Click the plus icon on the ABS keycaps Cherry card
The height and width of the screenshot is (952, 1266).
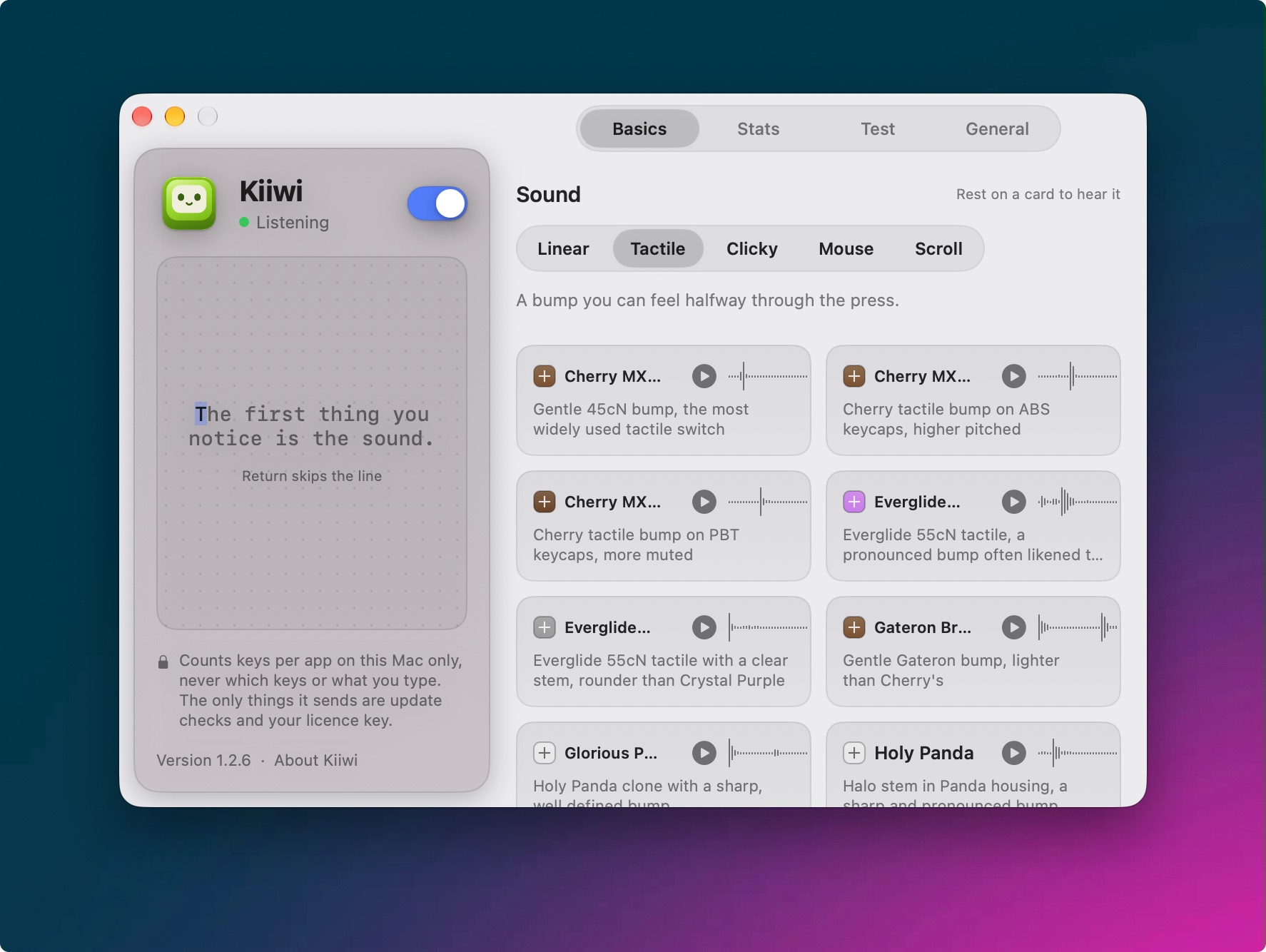pos(854,376)
